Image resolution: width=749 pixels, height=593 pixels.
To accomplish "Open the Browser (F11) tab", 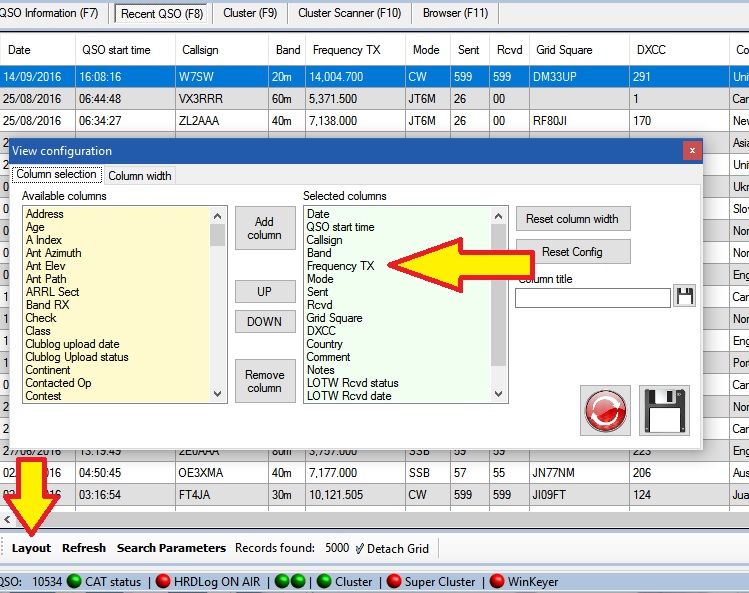I will click(x=455, y=13).
